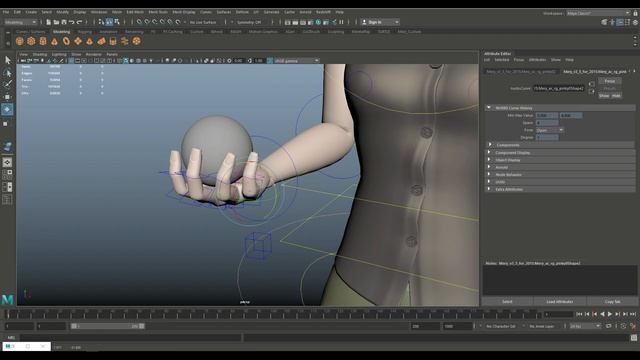The height and width of the screenshot is (360, 640).
Task: Click the Select button at the panel bottom
Action: [x=507, y=301]
